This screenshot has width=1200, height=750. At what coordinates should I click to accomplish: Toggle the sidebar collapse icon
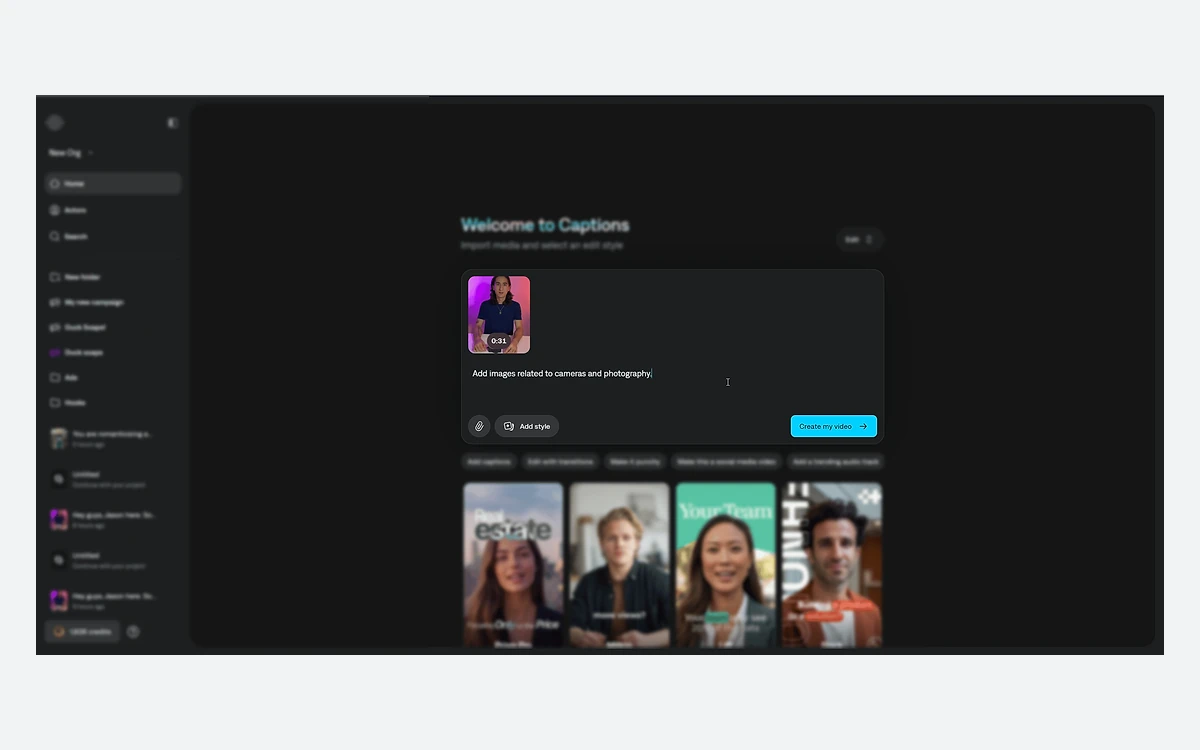point(172,123)
